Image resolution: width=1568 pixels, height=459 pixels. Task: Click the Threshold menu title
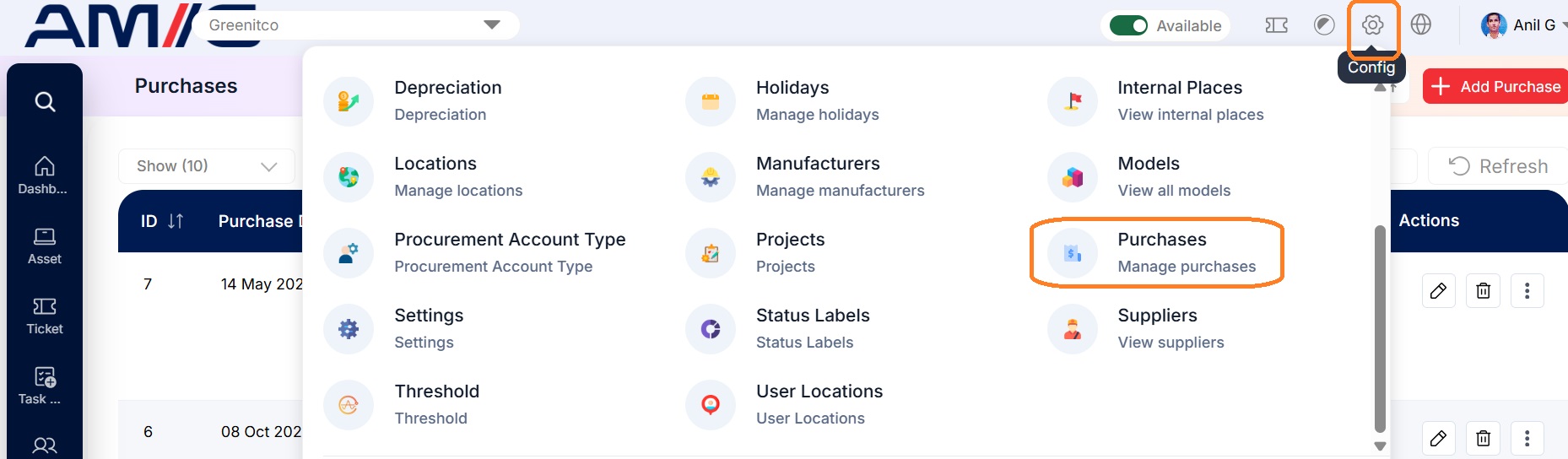pyautogui.click(x=436, y=391)
